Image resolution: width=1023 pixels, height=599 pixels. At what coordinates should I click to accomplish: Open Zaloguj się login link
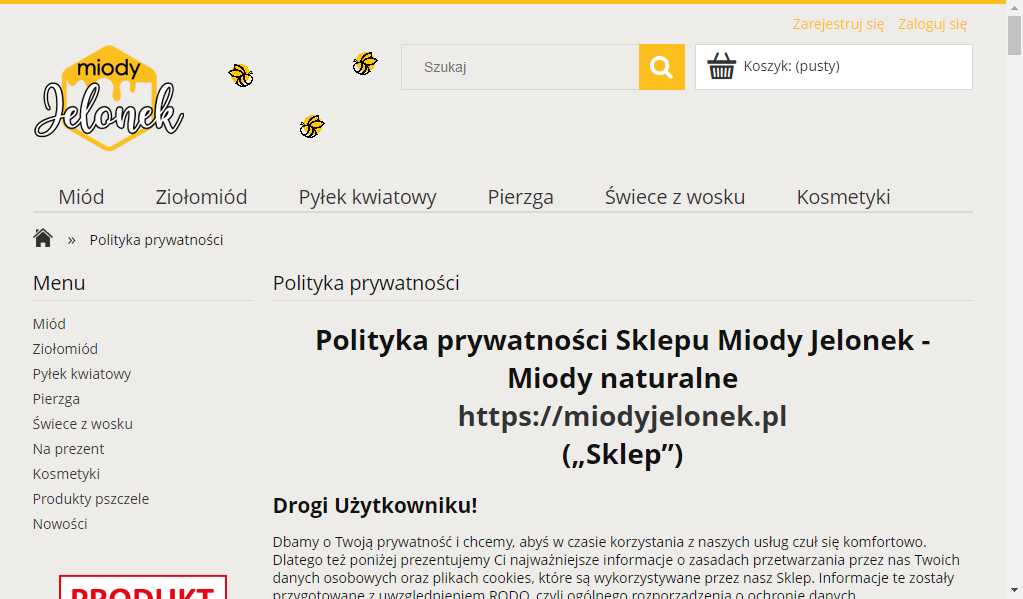pos(932,24)
